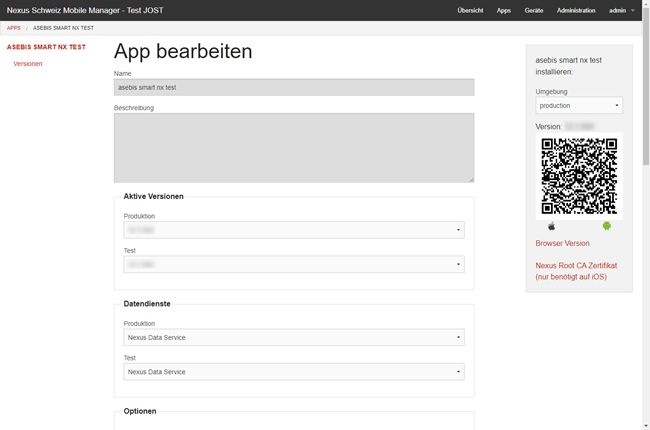The height and width of the screenshot is (430, 650).
Task: Click the APPS breadcrumb link
Action: (14, 28)
